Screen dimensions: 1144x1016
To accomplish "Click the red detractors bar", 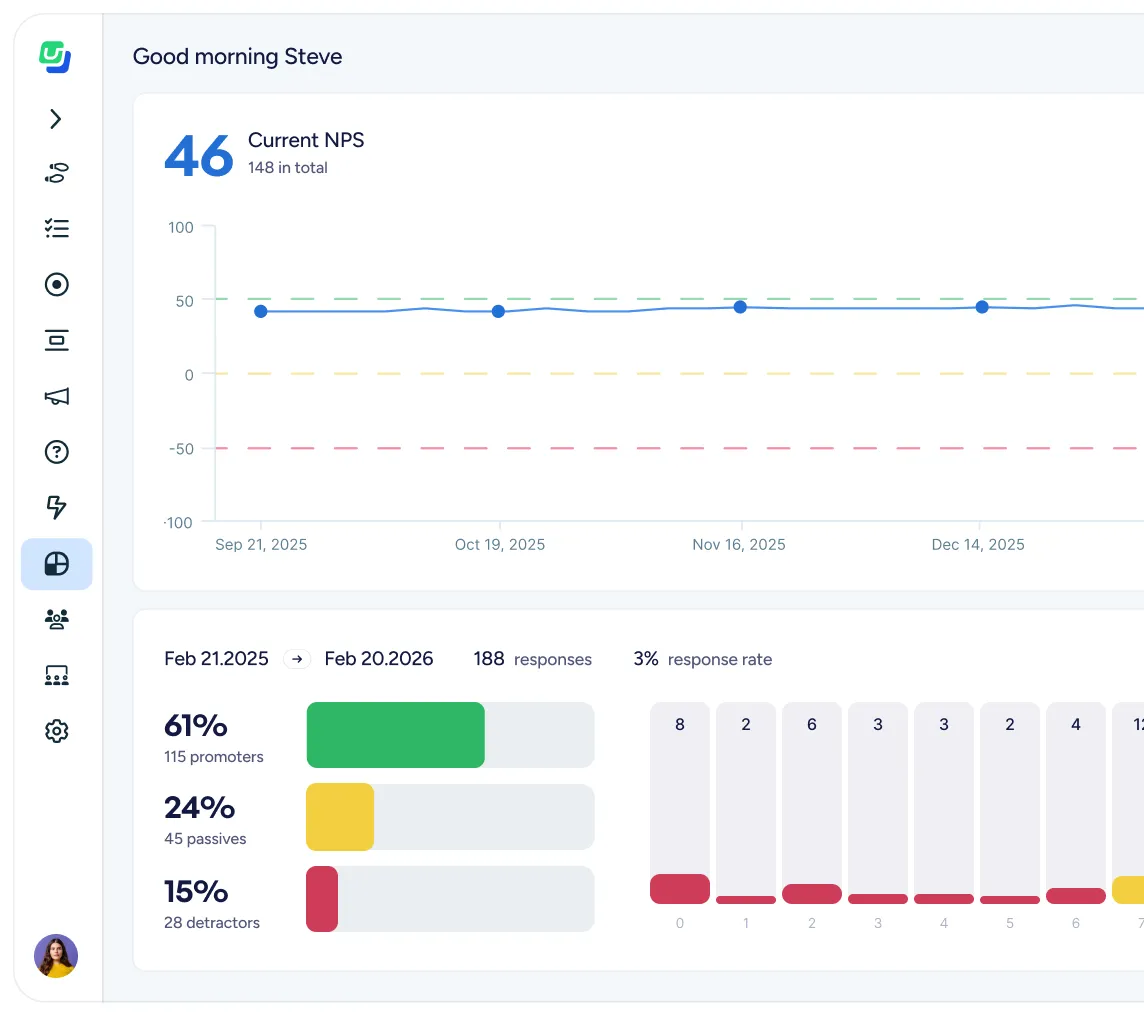I will (x=322, y=899).
